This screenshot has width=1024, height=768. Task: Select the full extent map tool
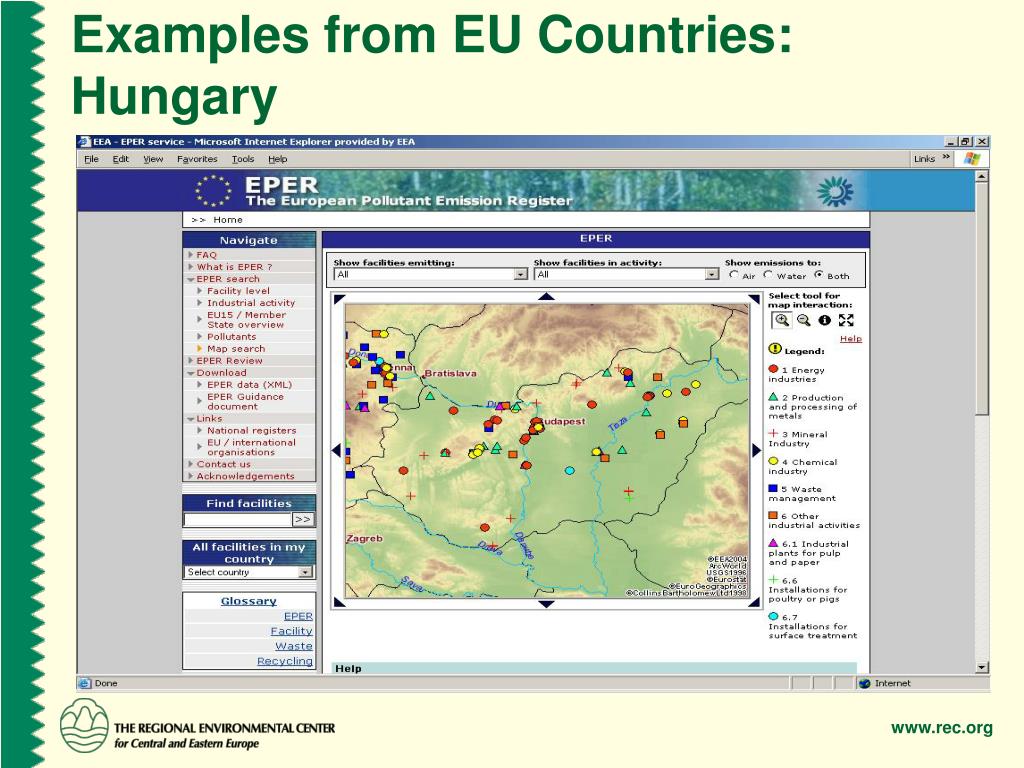(846, 320)
